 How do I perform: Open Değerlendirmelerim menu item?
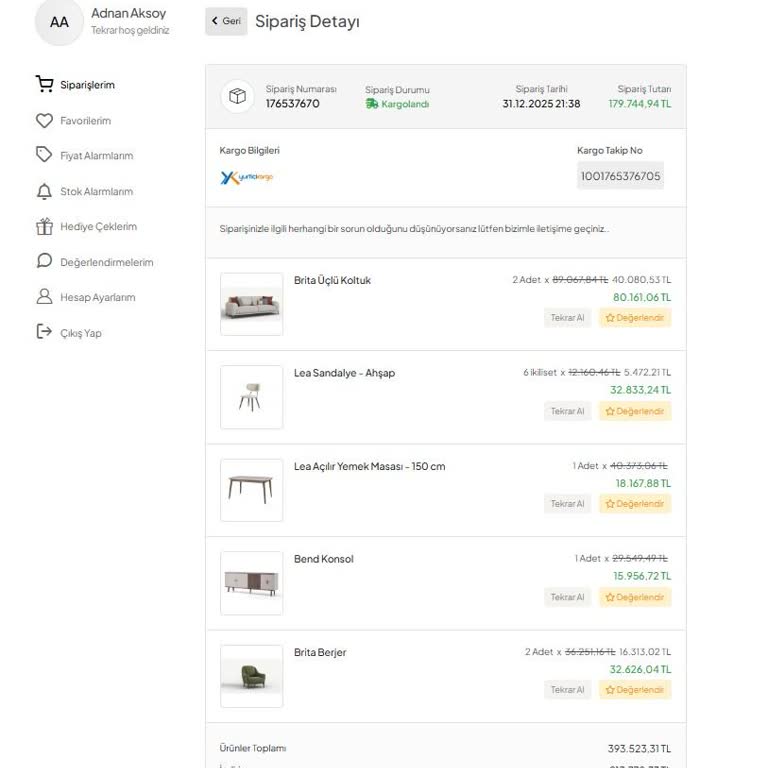(107, 262)
